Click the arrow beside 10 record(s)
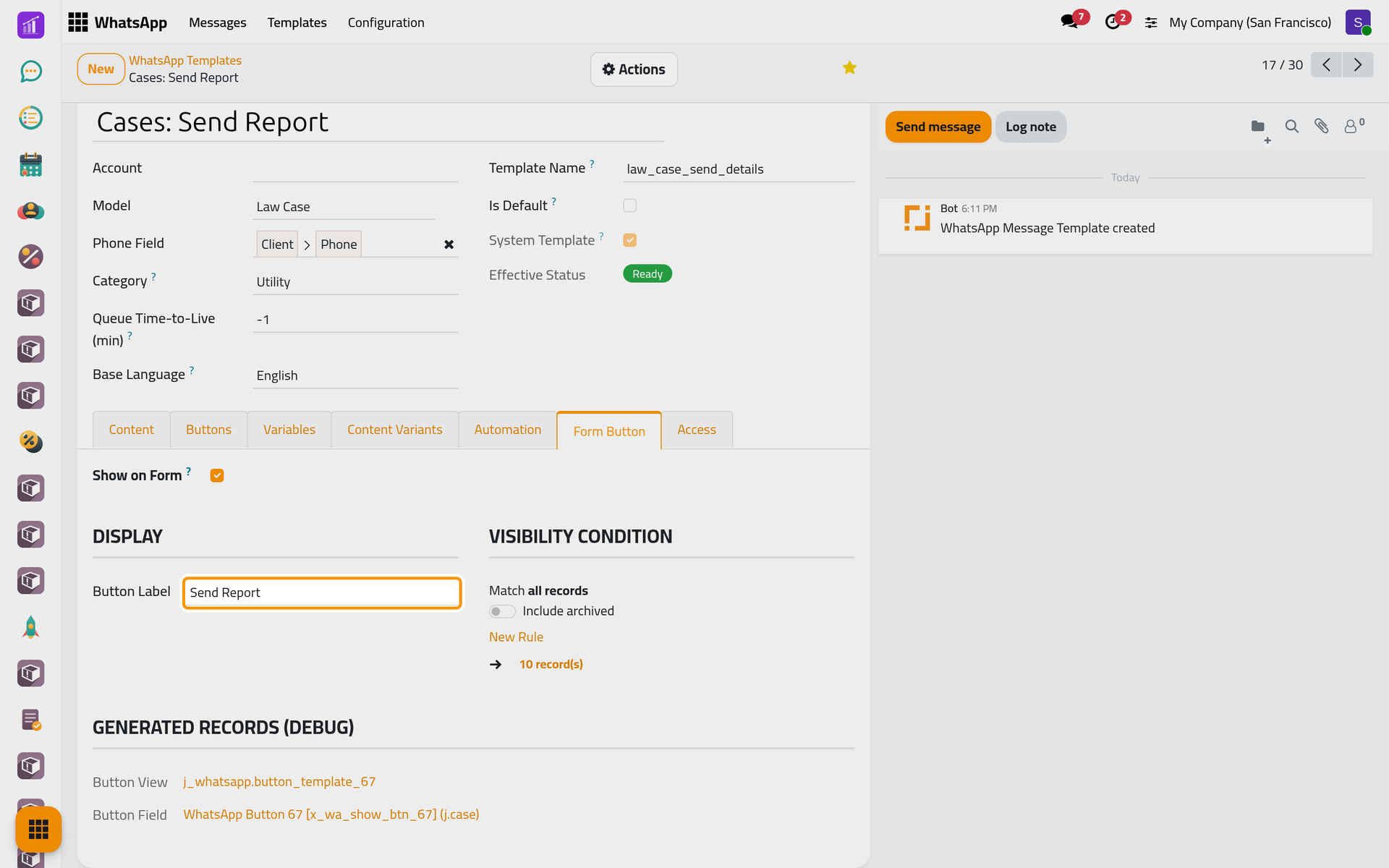 496,664
